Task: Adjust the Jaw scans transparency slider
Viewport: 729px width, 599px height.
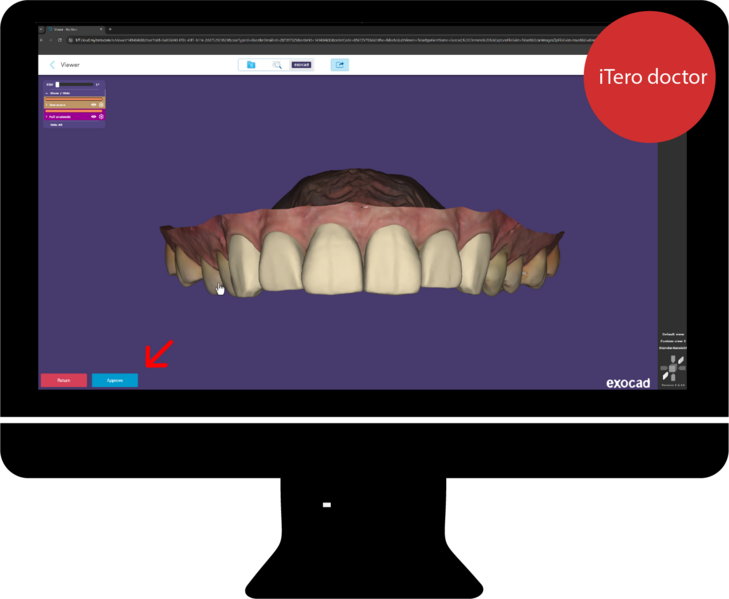Action: (74, 99)
